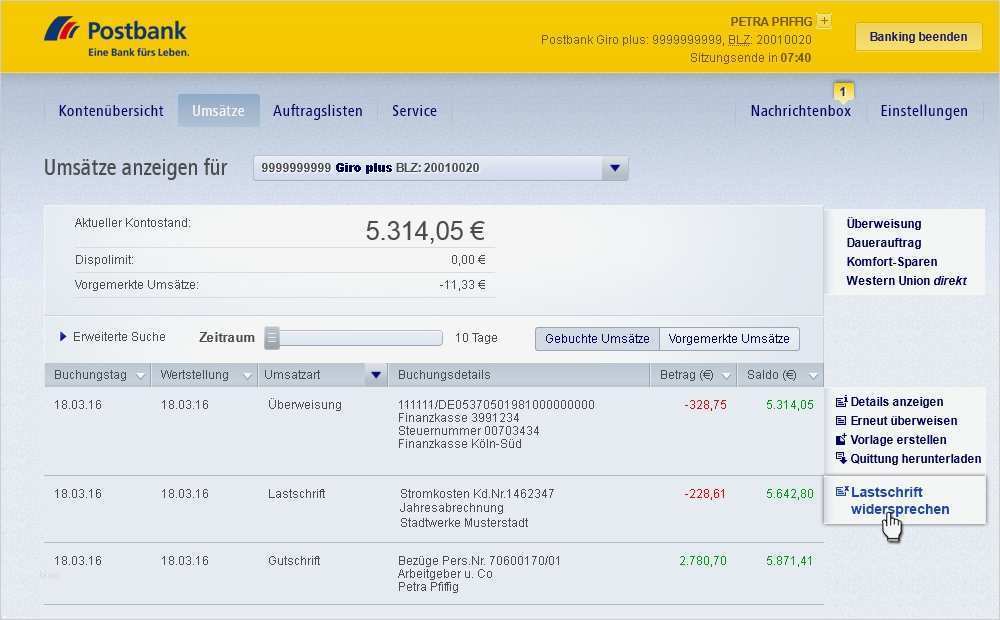Open the Dauerauftrag link
This screenshot has height=620, width=1000.
pyautogui.click(x=884, y=243)
